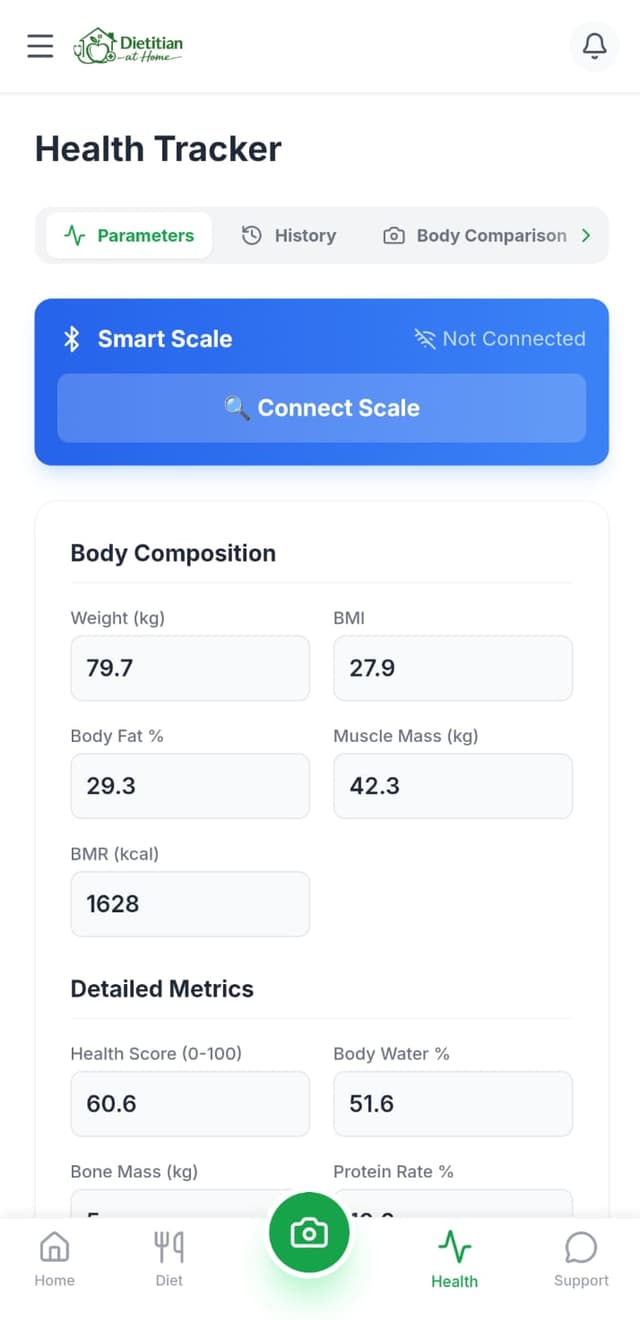Viewport: 640px width, 1320px height.
Task: Switch to the Body Comparison tab
Action: pyautogui.click(x=478, y=235)
